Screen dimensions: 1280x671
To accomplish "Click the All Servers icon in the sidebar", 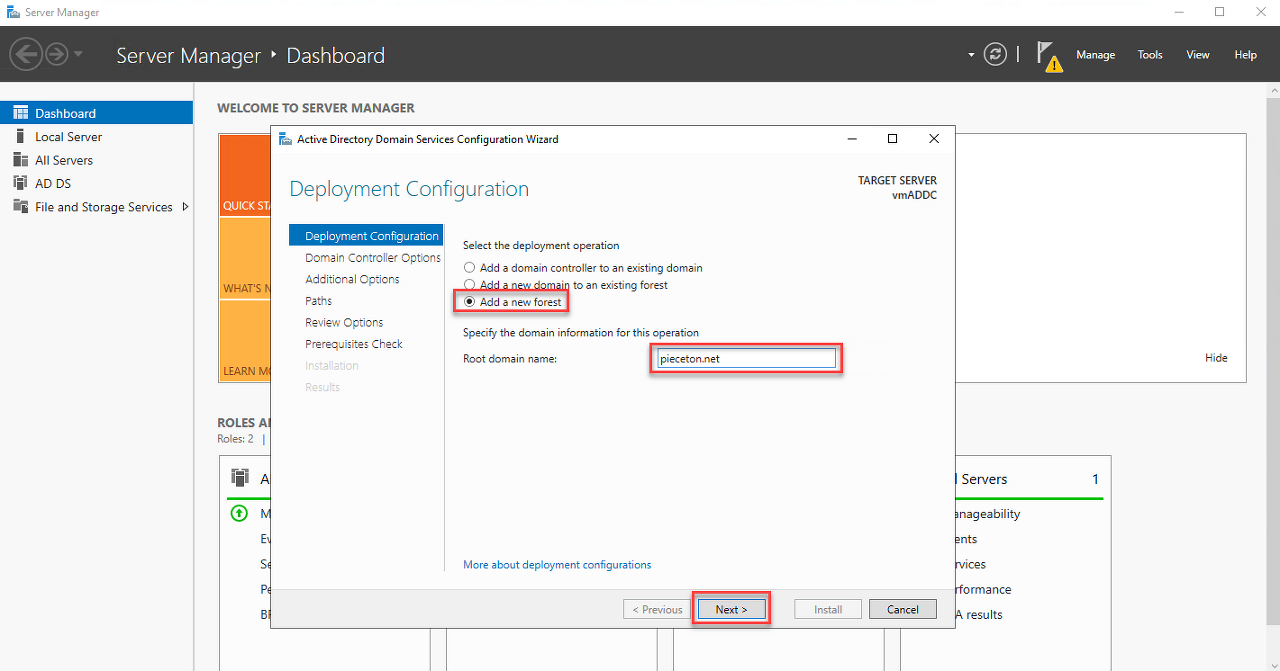I will pos(20,160).
